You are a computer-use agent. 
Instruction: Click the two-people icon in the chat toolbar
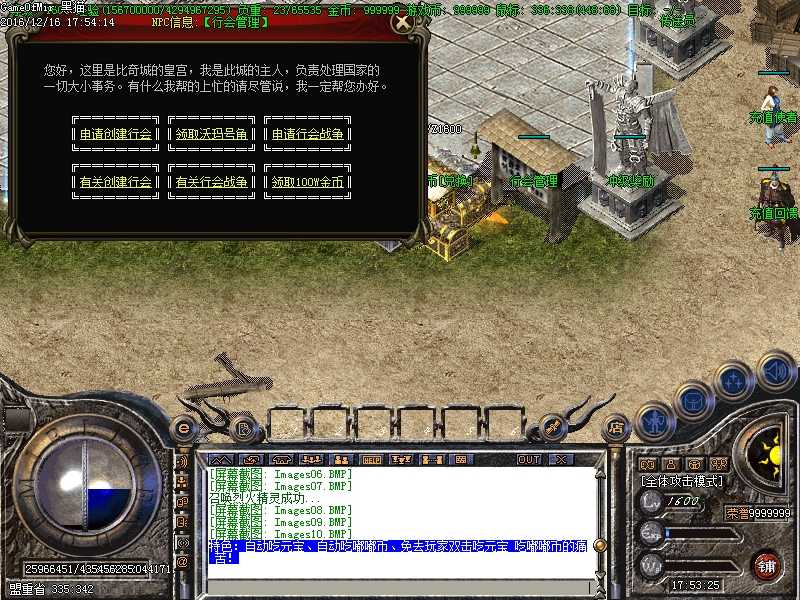coord(341,460)
